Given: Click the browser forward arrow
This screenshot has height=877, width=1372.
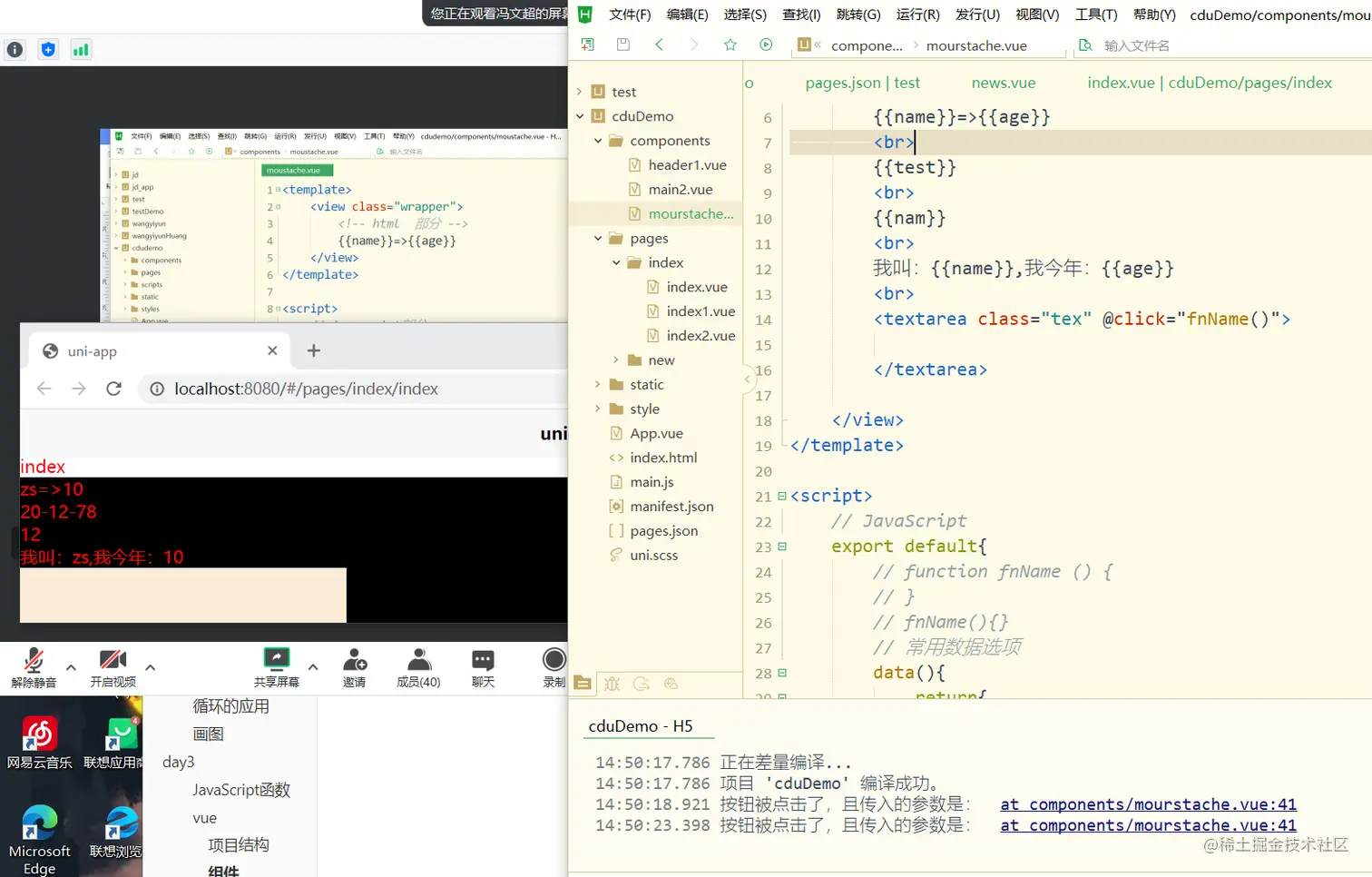Looking at the screenshot, I should [79, 389].
